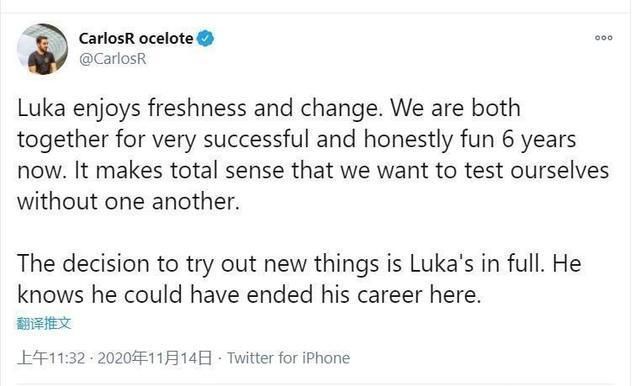The height and width of the screenshot is (386, 640).
Task: Click the 2020年11月14日 date
Action: tap(155, 358)
